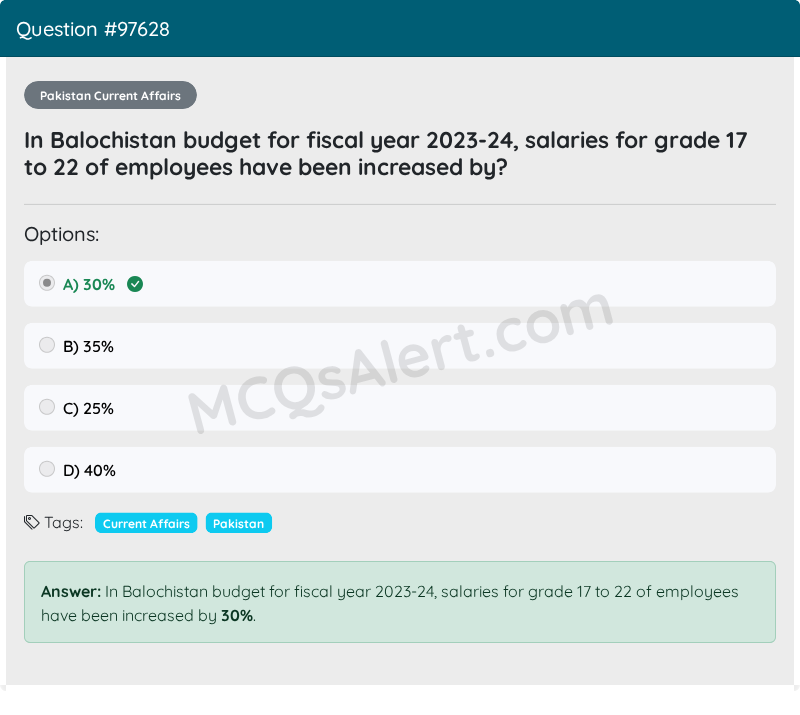Click the green answer explanation box
Viewport: 800px width, 715px height.
click(400, 602)
